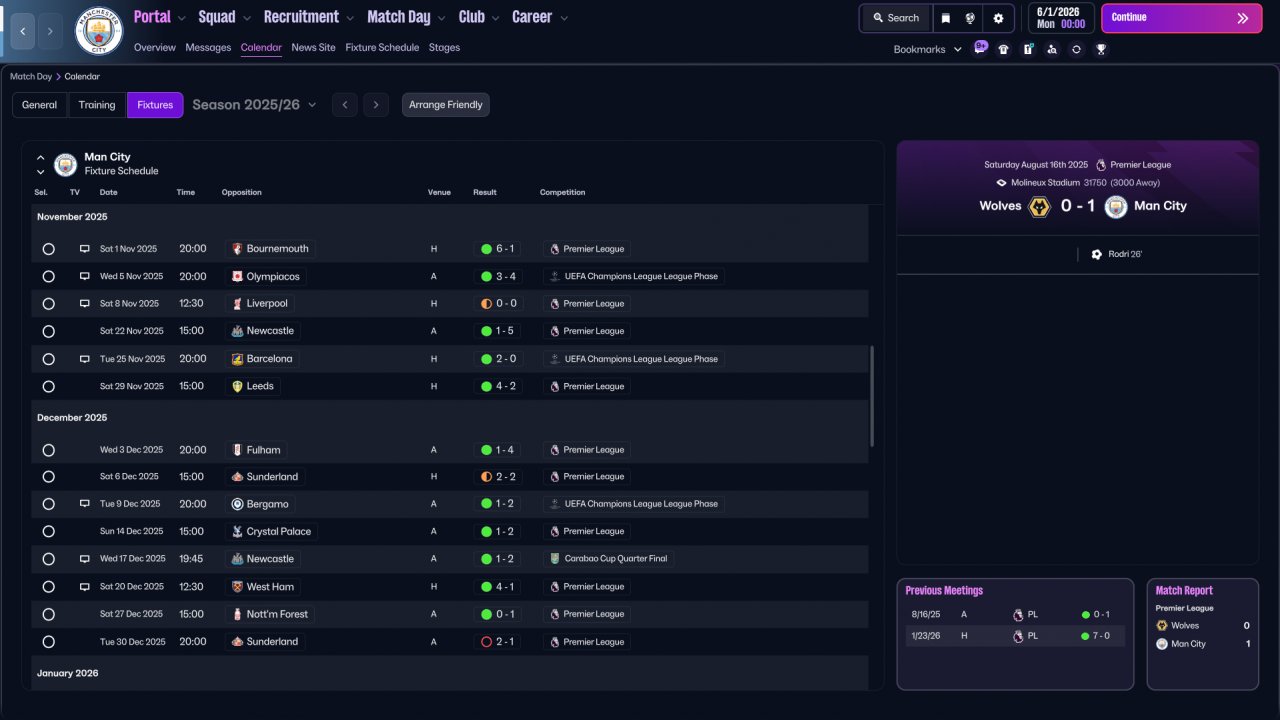
Task: Open the bookmark icon next to Search
Action: (x=946, y=18)
